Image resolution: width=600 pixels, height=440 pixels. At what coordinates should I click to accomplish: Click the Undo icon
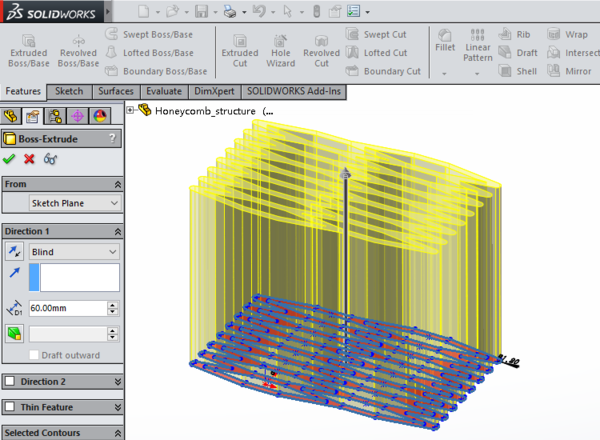point(259,11)
